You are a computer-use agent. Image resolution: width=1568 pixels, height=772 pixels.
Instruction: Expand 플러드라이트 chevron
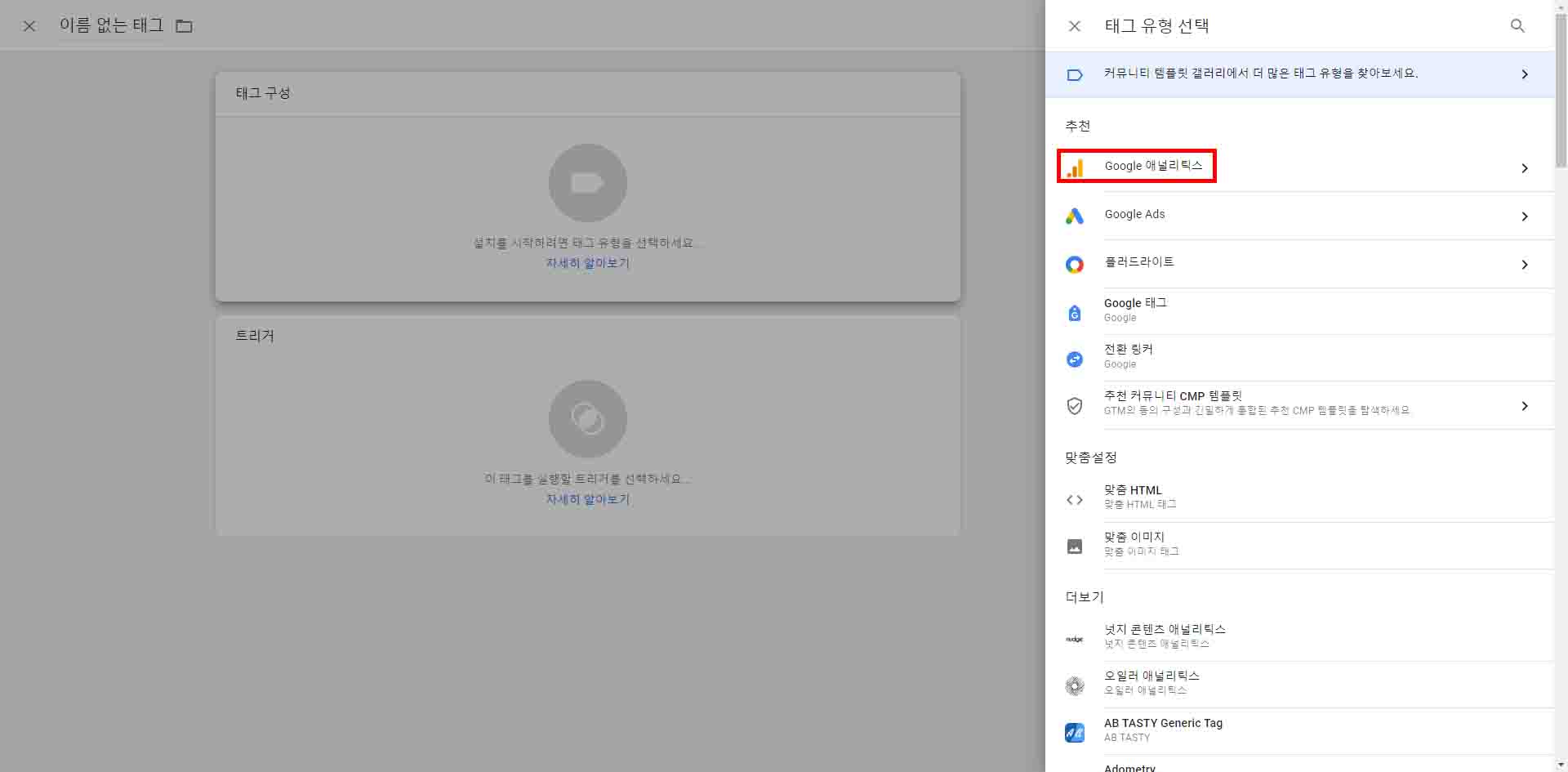click(1525, 265)
